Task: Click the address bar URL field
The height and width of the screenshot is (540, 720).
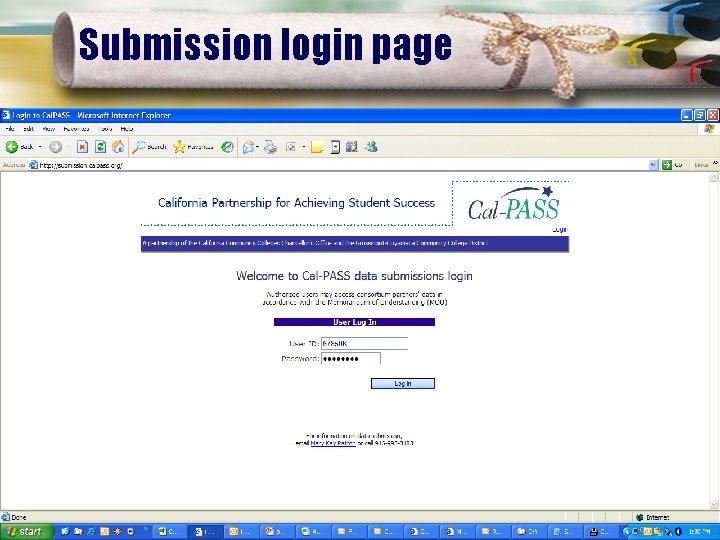Action: [339, 165]
